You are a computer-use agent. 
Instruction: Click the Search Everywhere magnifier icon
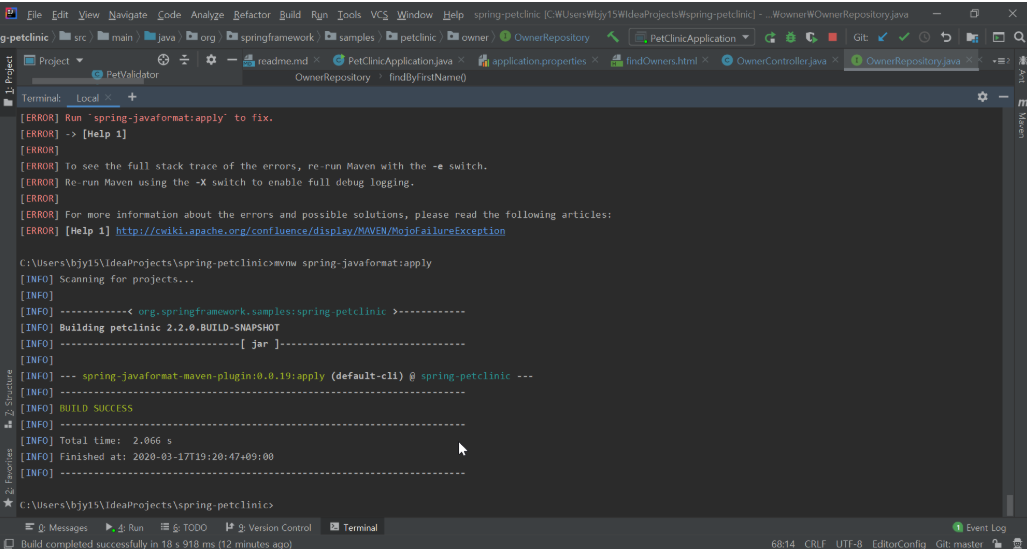[x=1019, y=38]
